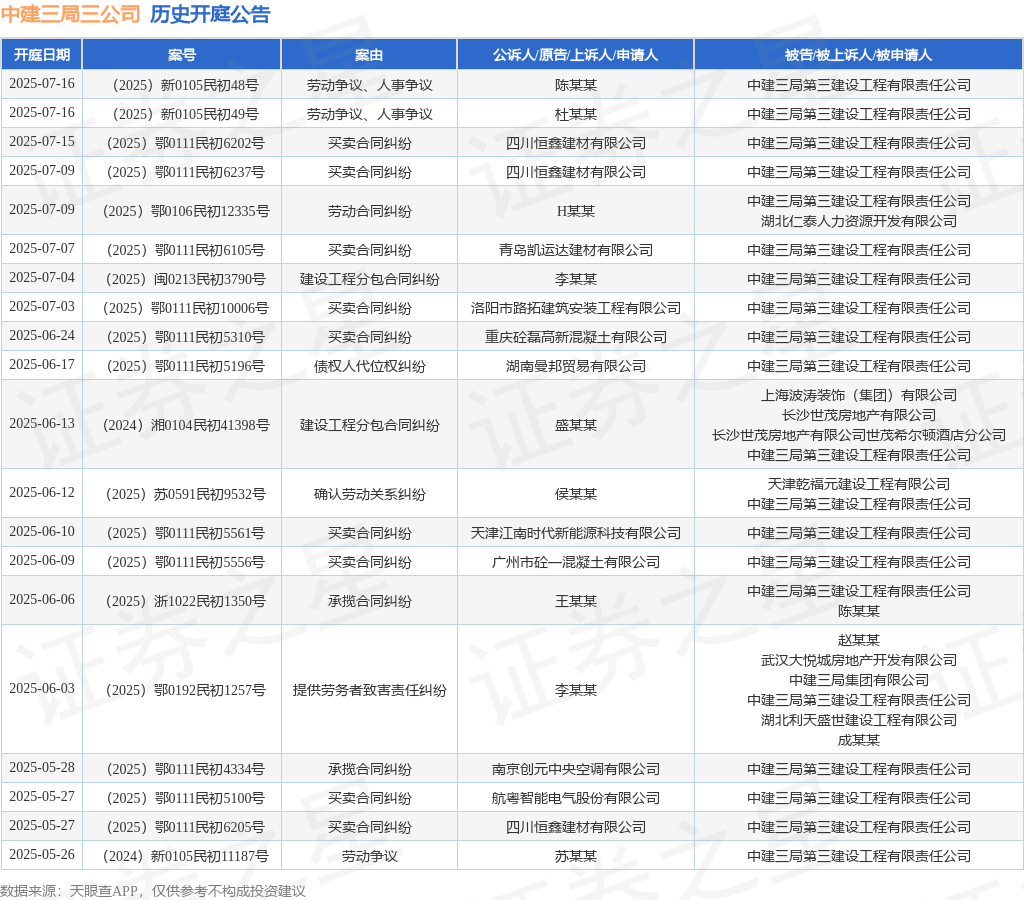Click cause 提供劳务者致害责任纠纷
The width and height of the screenshot is (1024, 900).
click(x=369, y=690)
